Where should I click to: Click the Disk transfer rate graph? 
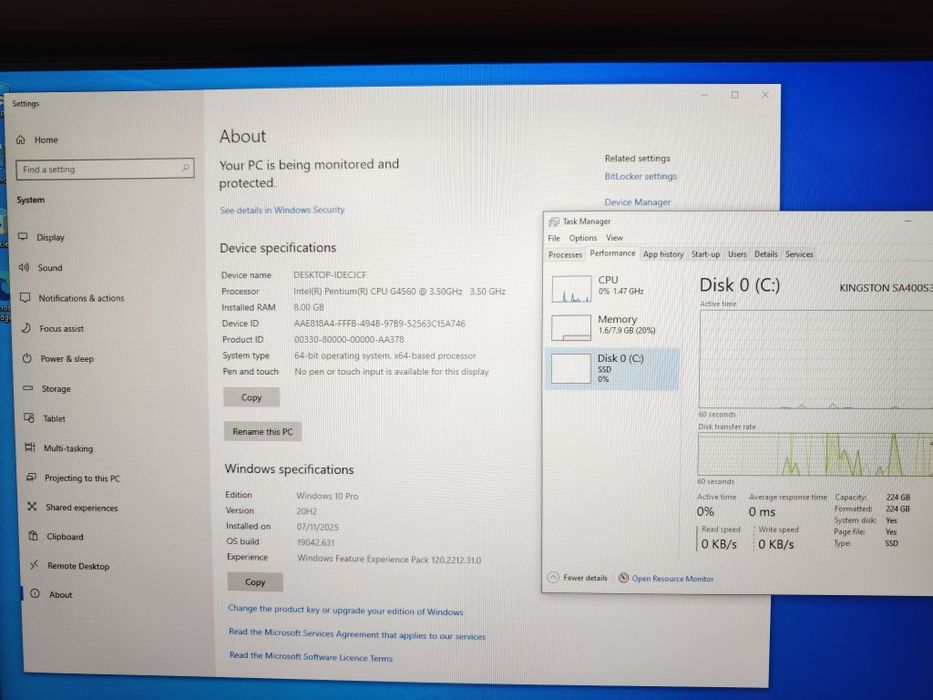815,455
